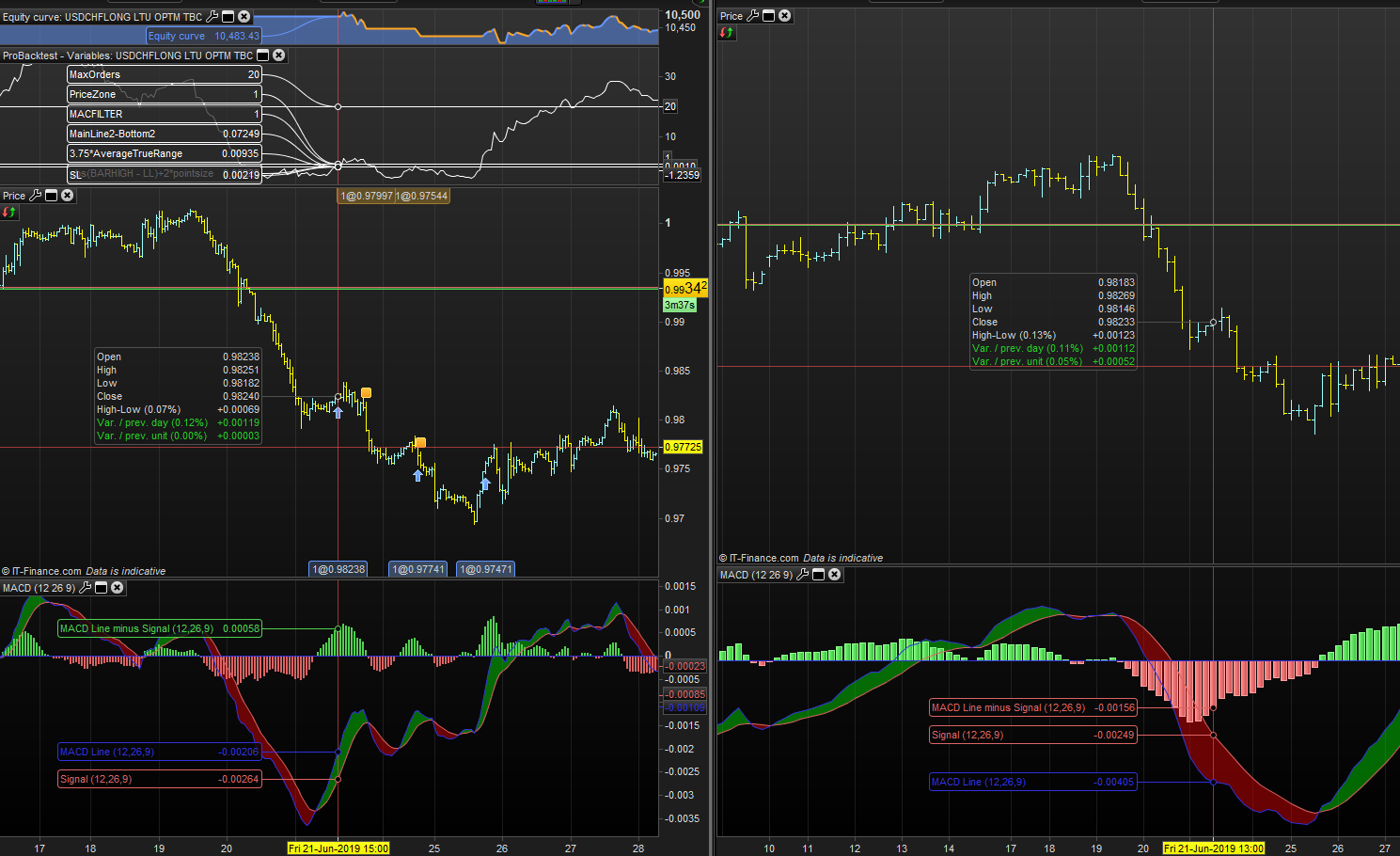Click the Equity curve panel title text

(102, 17)
